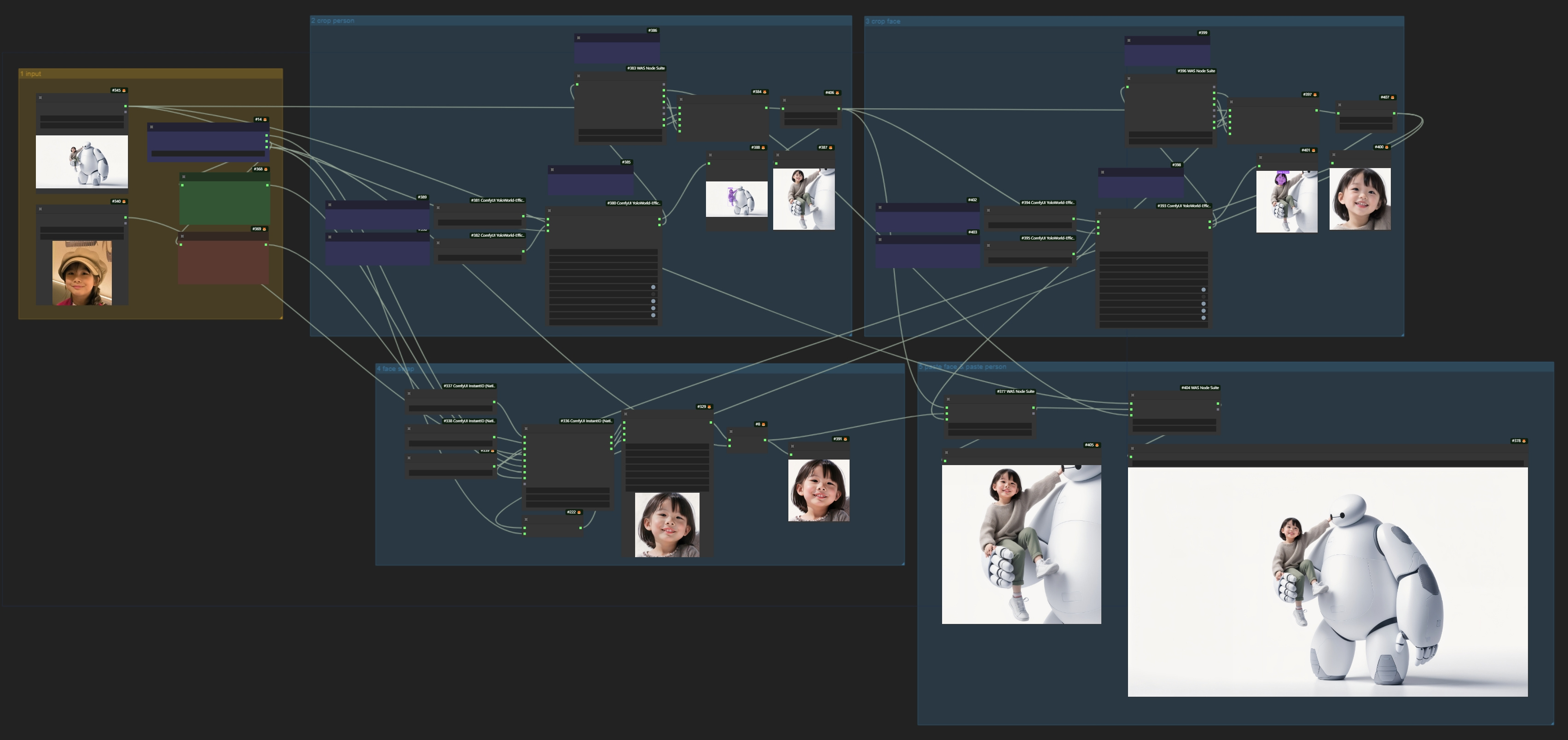The image size is (1568, 740).
Task: Turn on the grey disabled toggle in node #380
Action: [653, 294]
